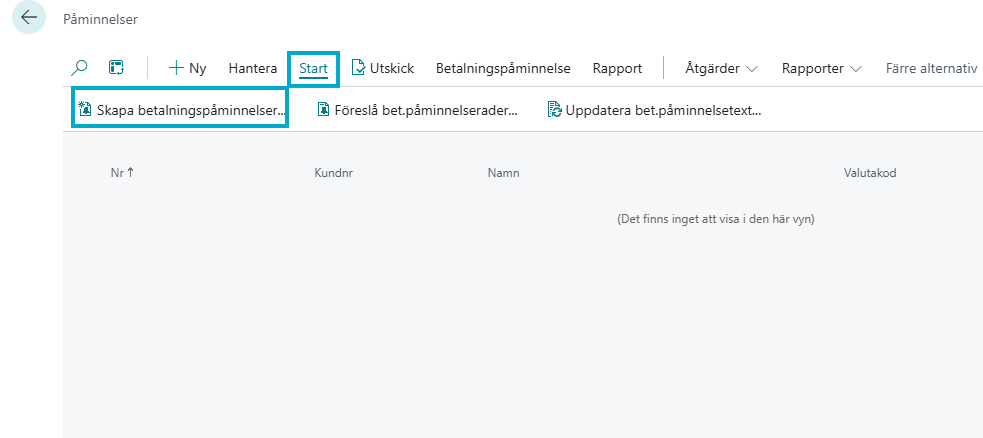
Task: Click the Valutakod column header
Action: pos(870,173)
